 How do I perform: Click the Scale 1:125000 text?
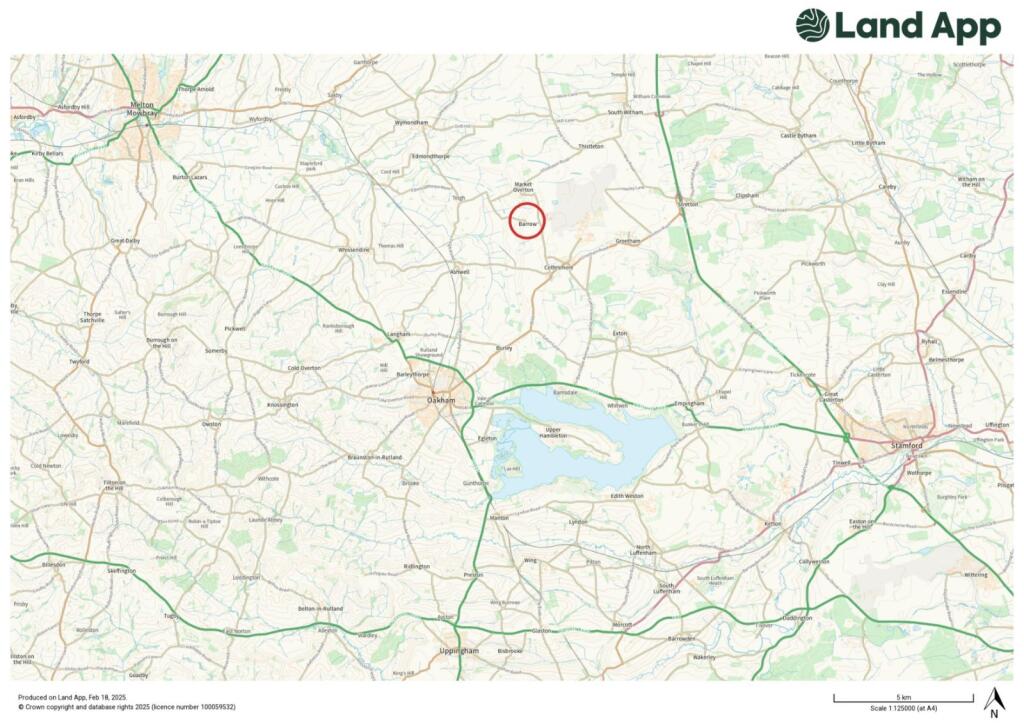point(903,708)
